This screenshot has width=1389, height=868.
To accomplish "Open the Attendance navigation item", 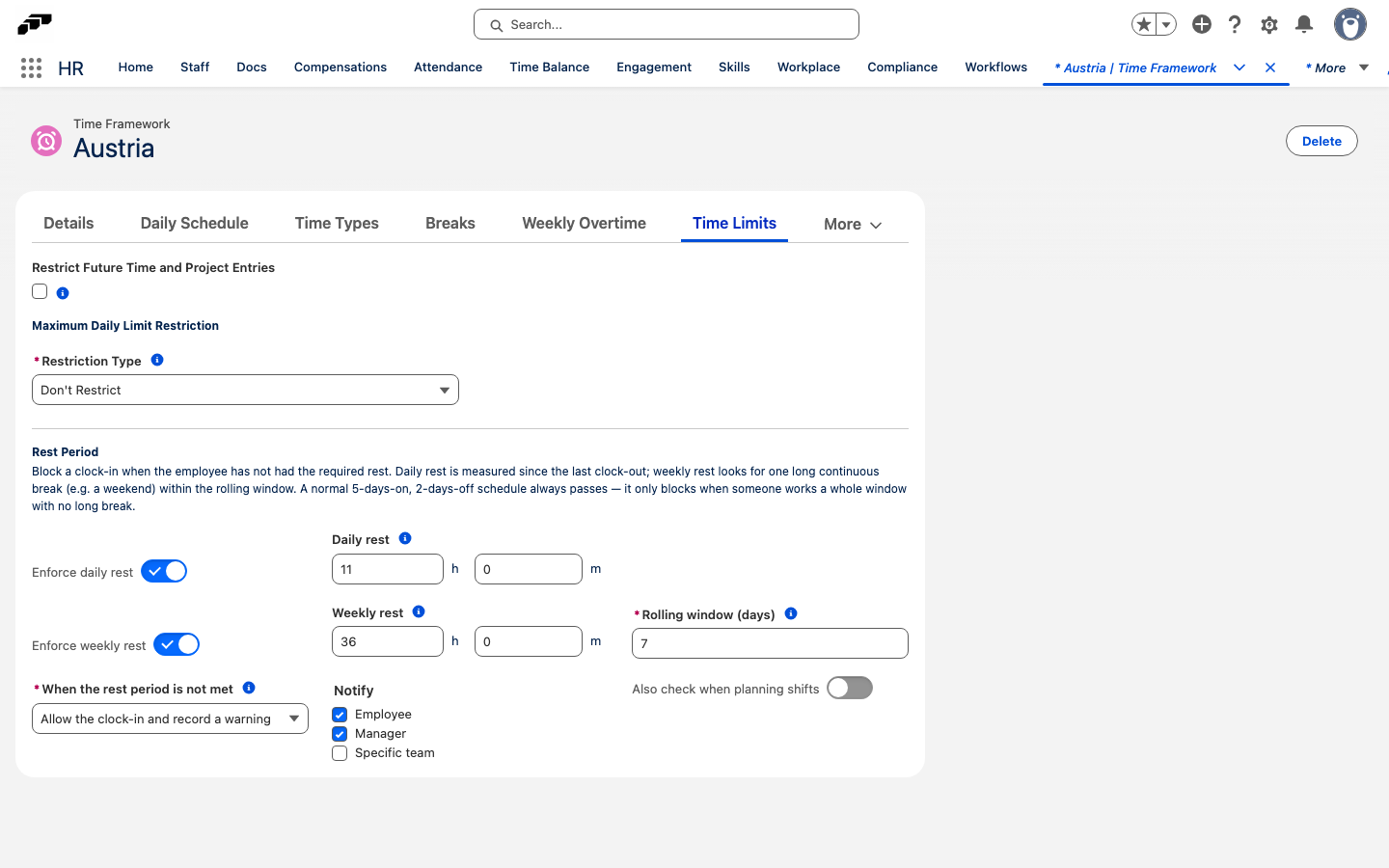I will point(449,68).
